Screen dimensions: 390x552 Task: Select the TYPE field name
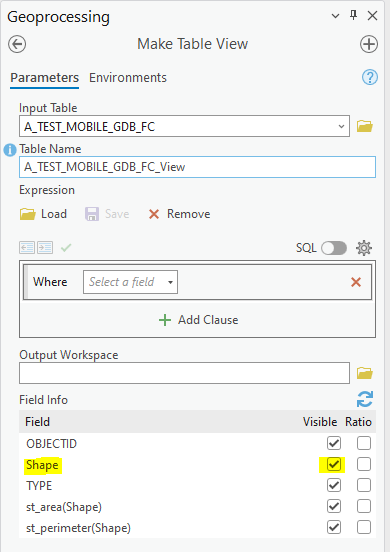[39, 486]
